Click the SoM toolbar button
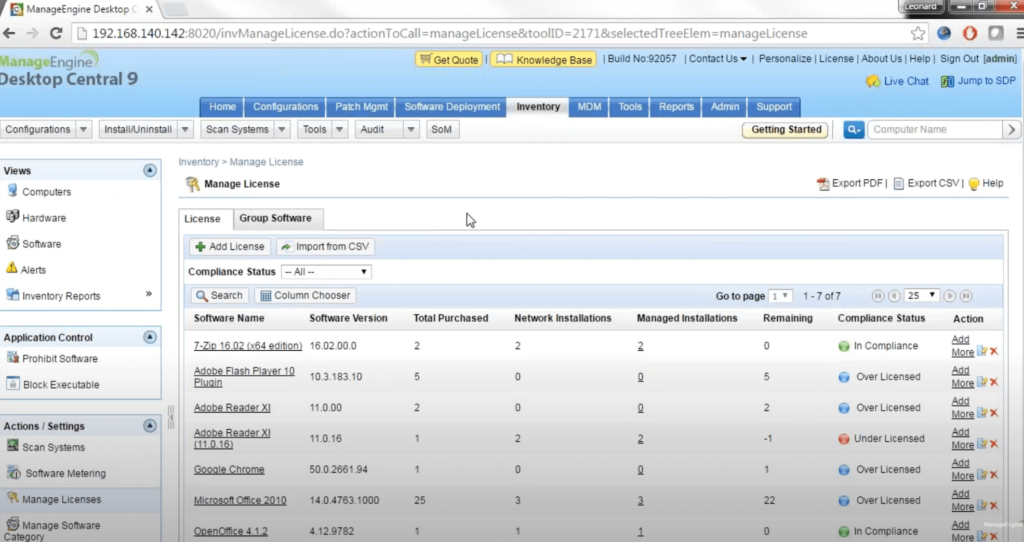1024x542 pixels. (441, 129)
